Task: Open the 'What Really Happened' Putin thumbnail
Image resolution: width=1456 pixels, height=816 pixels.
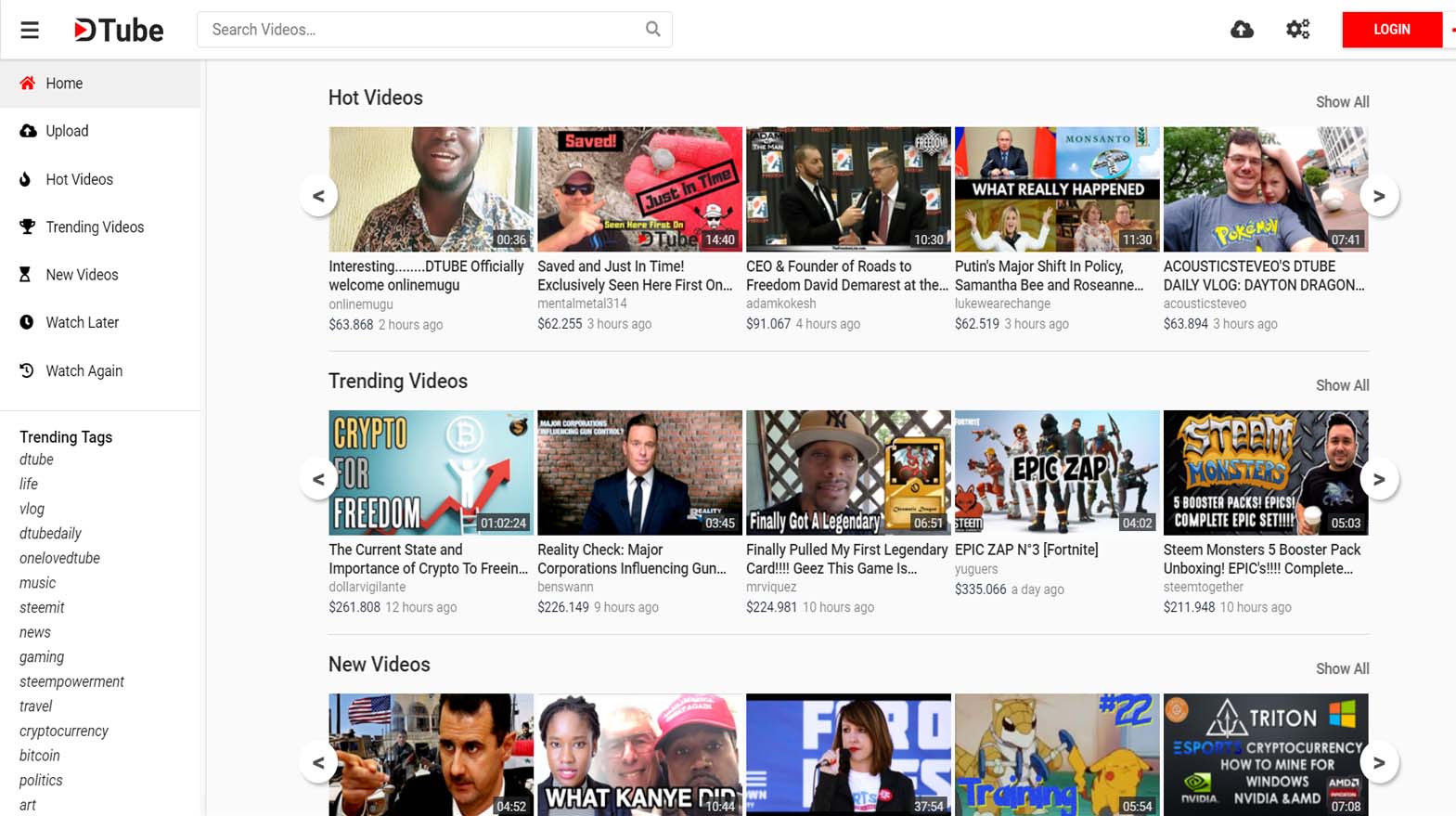Action: point(1057,189)
